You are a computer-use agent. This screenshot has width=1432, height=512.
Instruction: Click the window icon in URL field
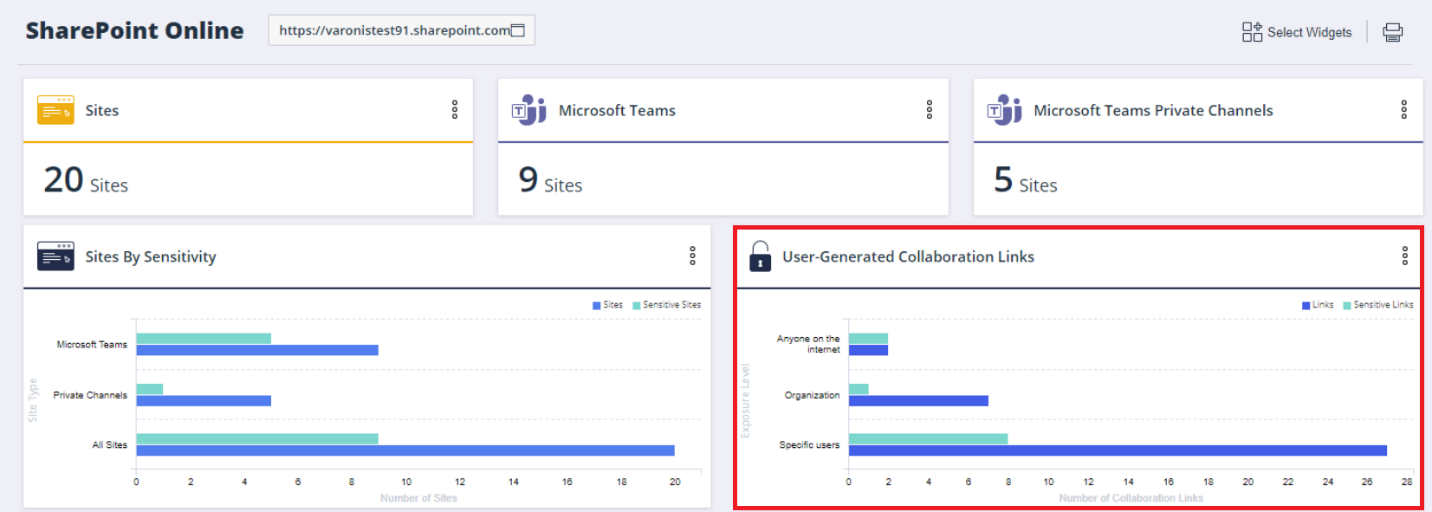[x=518, y=31]
